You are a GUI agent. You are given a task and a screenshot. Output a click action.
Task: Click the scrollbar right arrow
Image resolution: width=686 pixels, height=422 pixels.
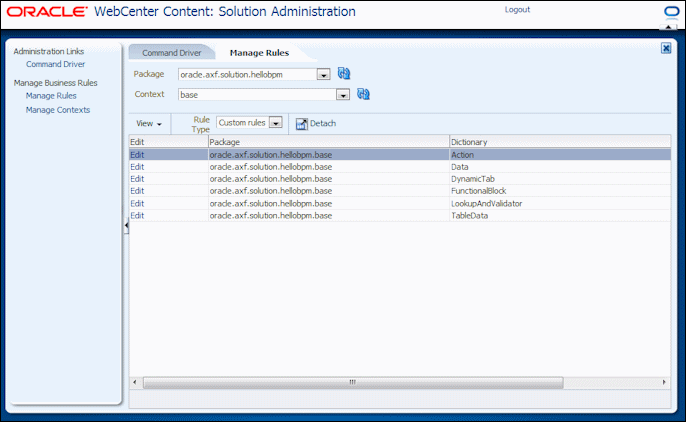(664, 383)
